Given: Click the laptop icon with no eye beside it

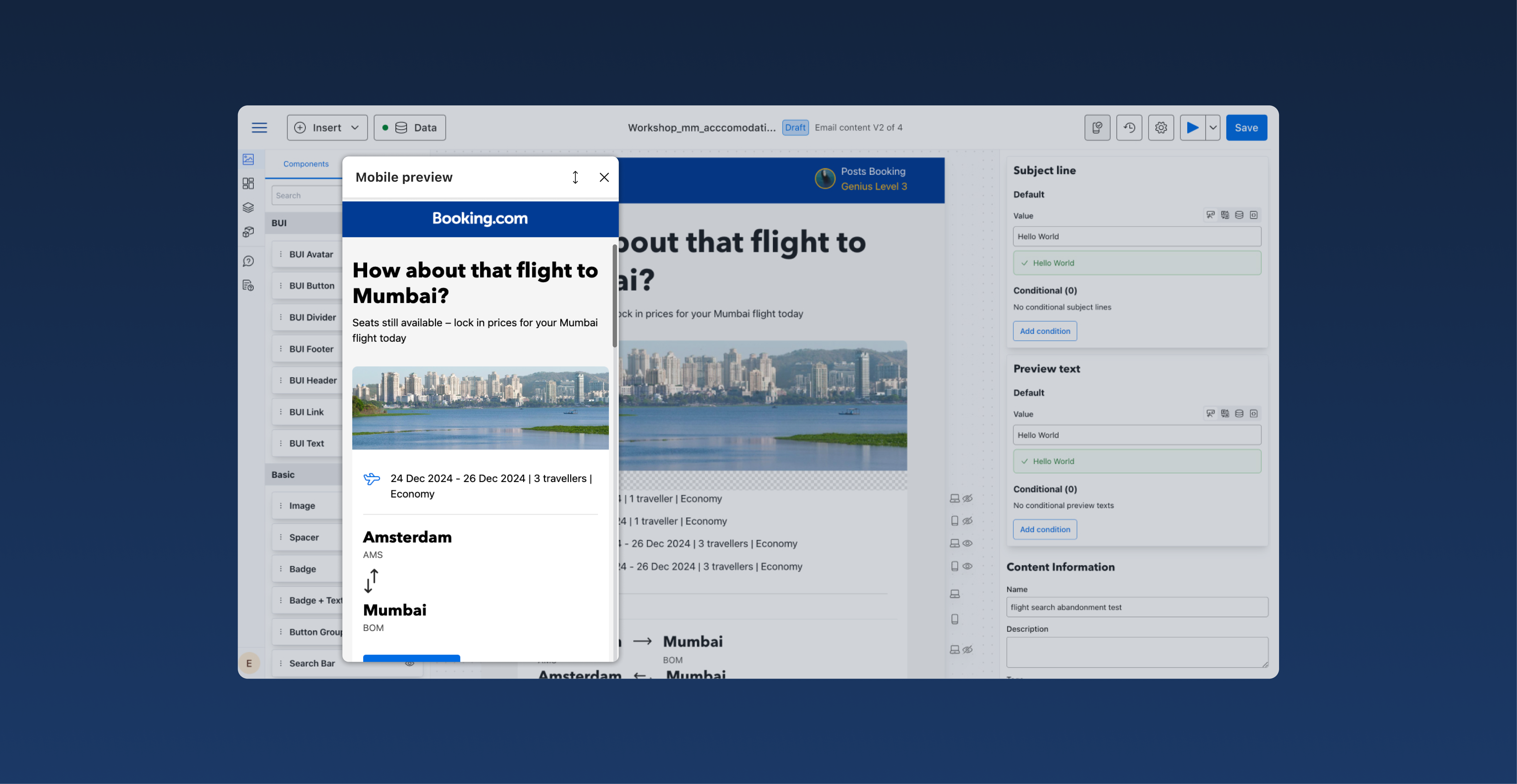Looking at the screenshot, I should coord(955,594).
